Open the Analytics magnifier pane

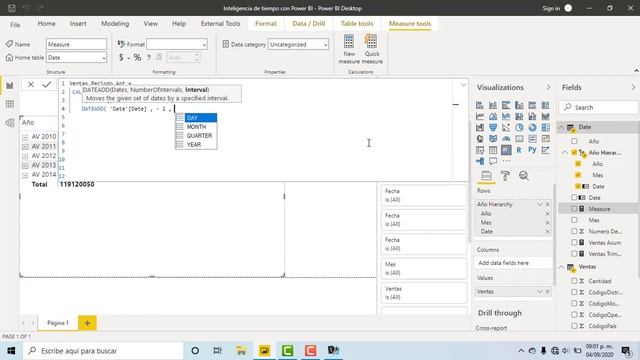point(524,176)
